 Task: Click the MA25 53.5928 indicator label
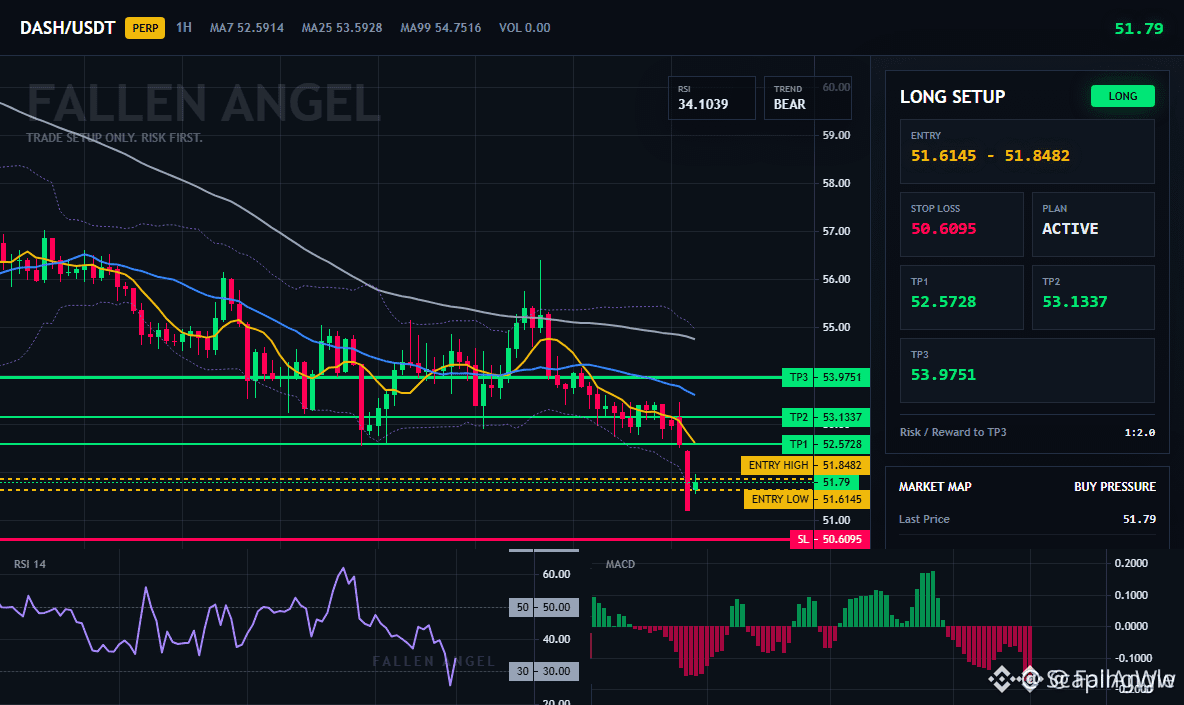pos(342,28)
